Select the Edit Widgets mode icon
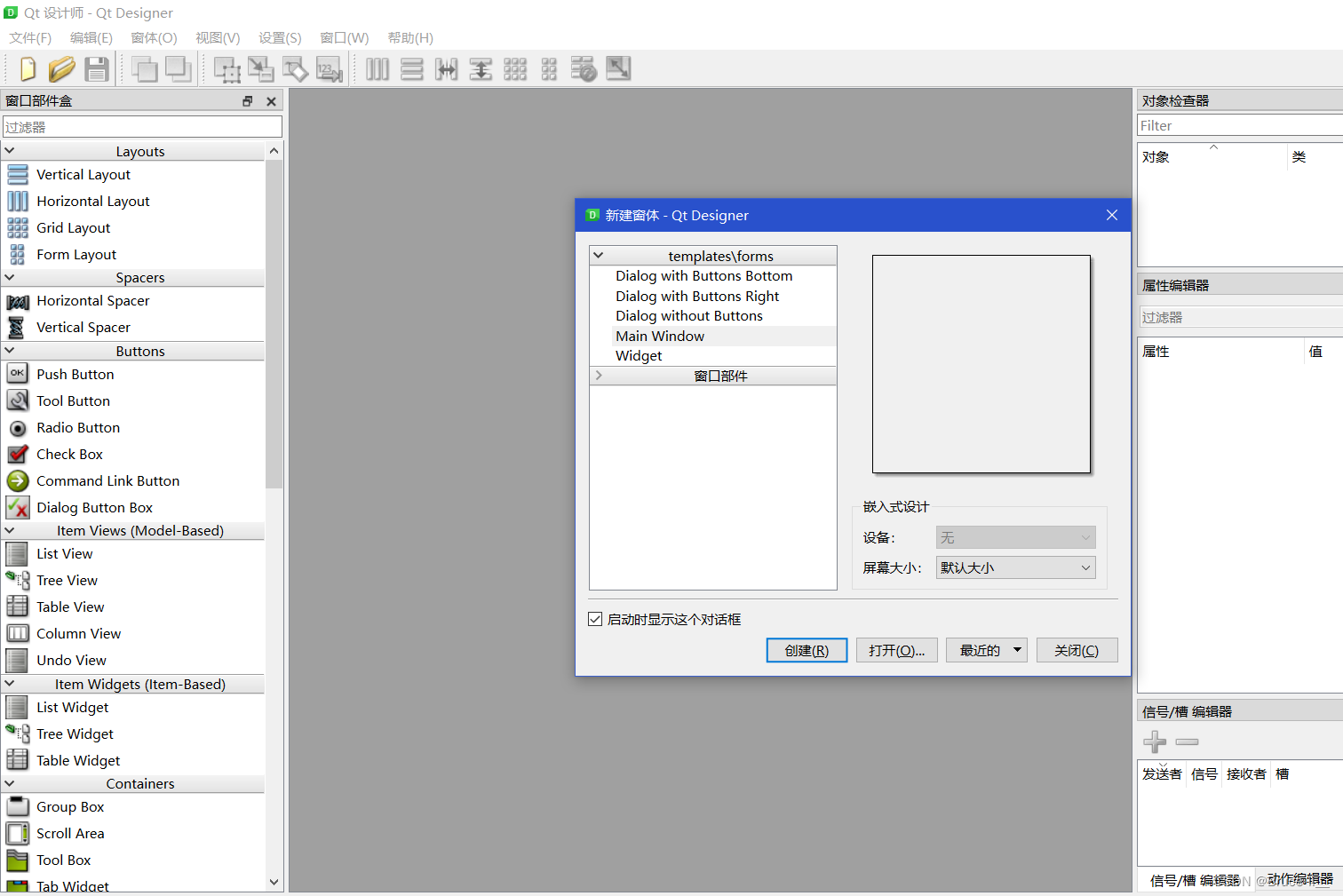This screenshot has height=896, width=1343. pyautogui.click(x=226, y=68)
